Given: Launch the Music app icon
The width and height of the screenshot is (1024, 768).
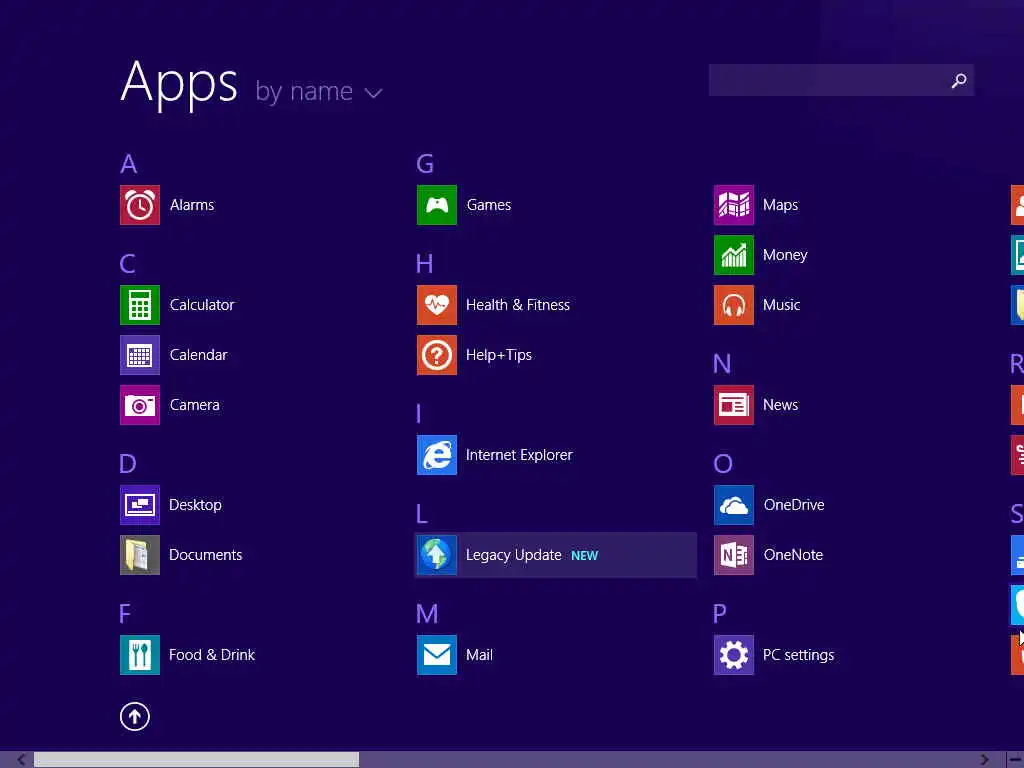Looking at the screenshot, I should (734, 305).
